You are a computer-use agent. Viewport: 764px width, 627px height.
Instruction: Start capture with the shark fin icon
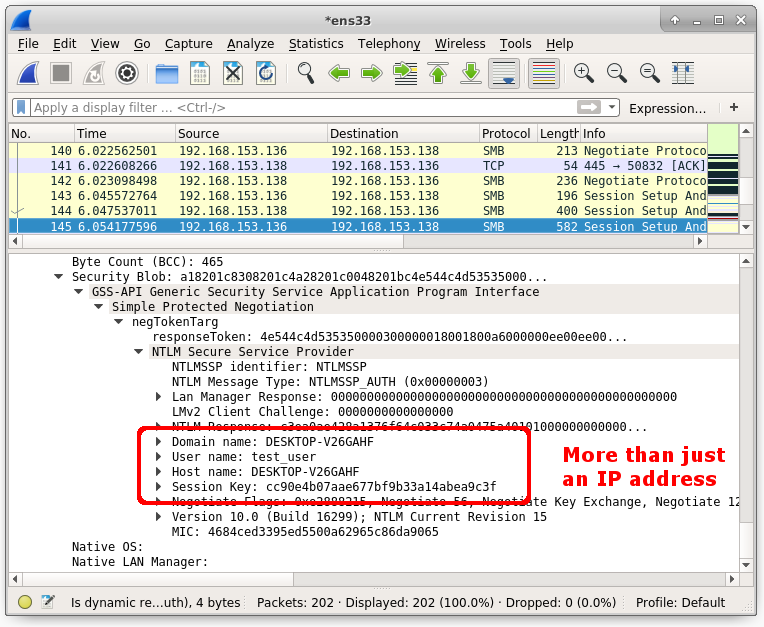coord(30,73)
